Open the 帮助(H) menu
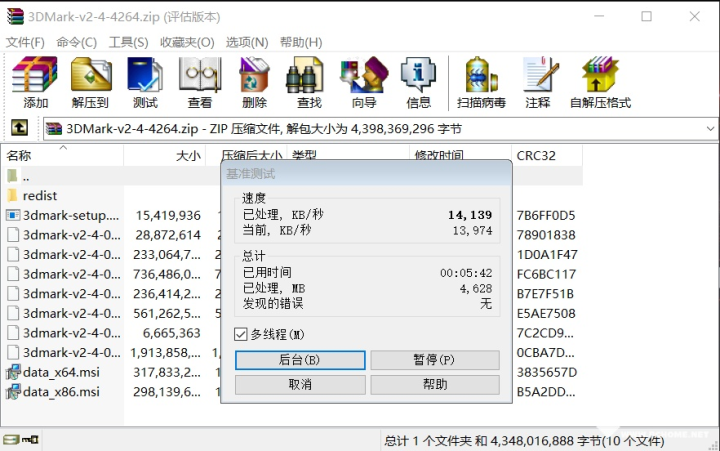The height and width of the screenshot is (451, 720). 301,42
